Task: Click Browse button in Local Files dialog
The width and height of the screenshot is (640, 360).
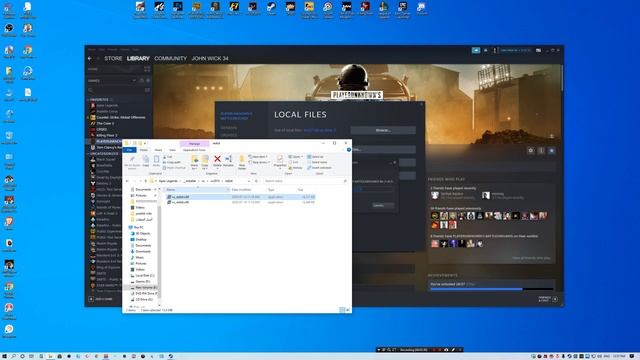Action: tap(383, 130)
